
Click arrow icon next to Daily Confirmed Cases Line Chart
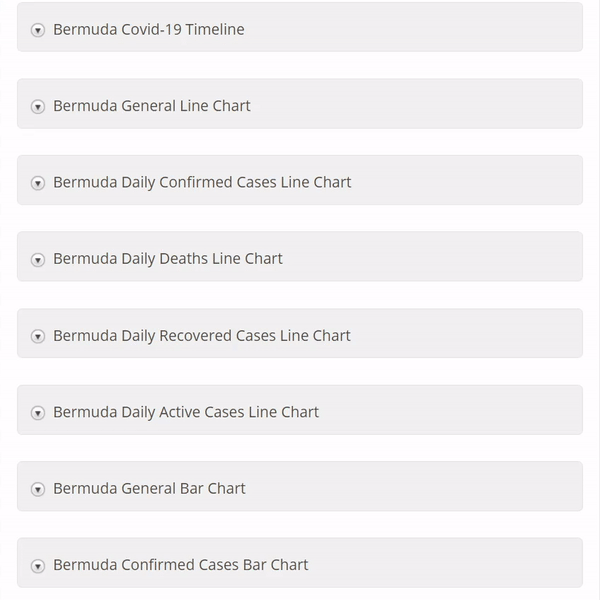point(38,183)
